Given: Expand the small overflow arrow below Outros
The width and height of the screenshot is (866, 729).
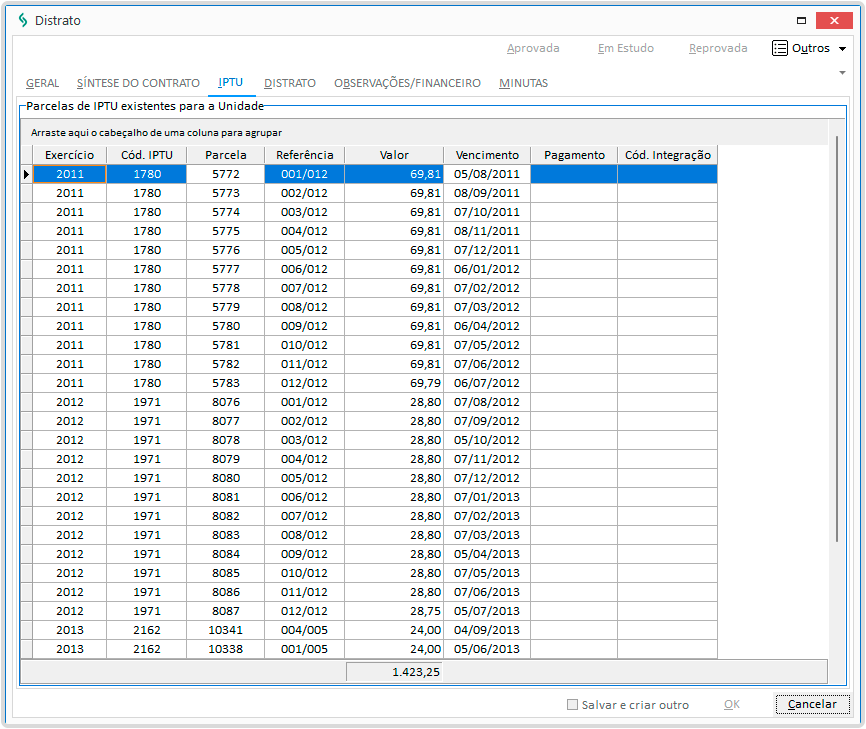Looking at the screenshot, I should (843, 73).
